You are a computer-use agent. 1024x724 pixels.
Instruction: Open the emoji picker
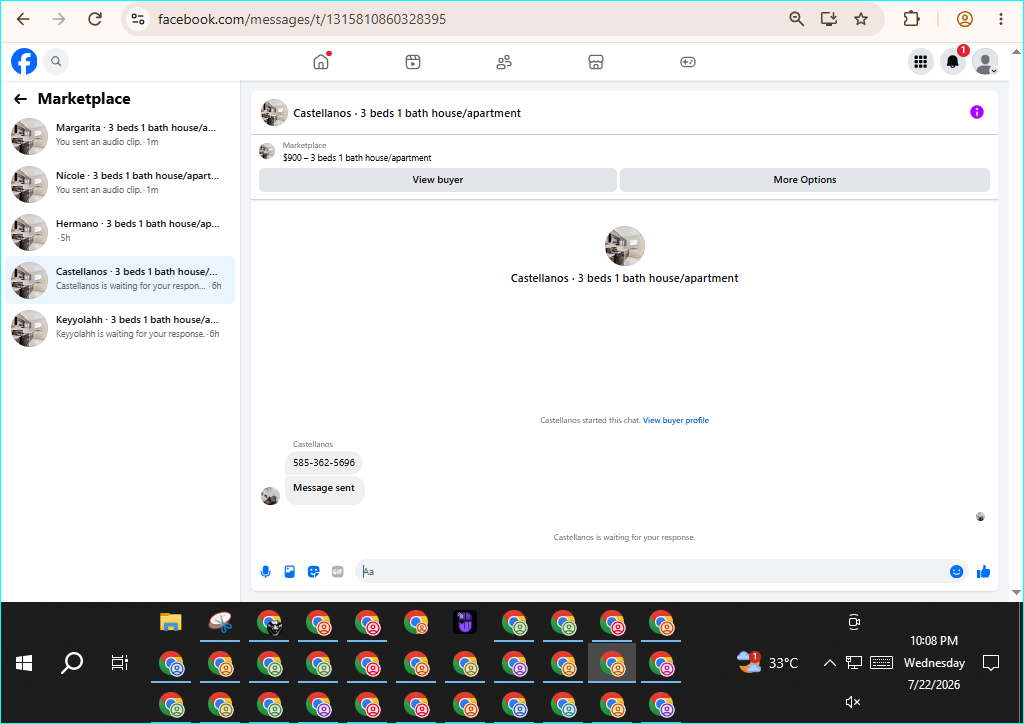pos(956,572)
